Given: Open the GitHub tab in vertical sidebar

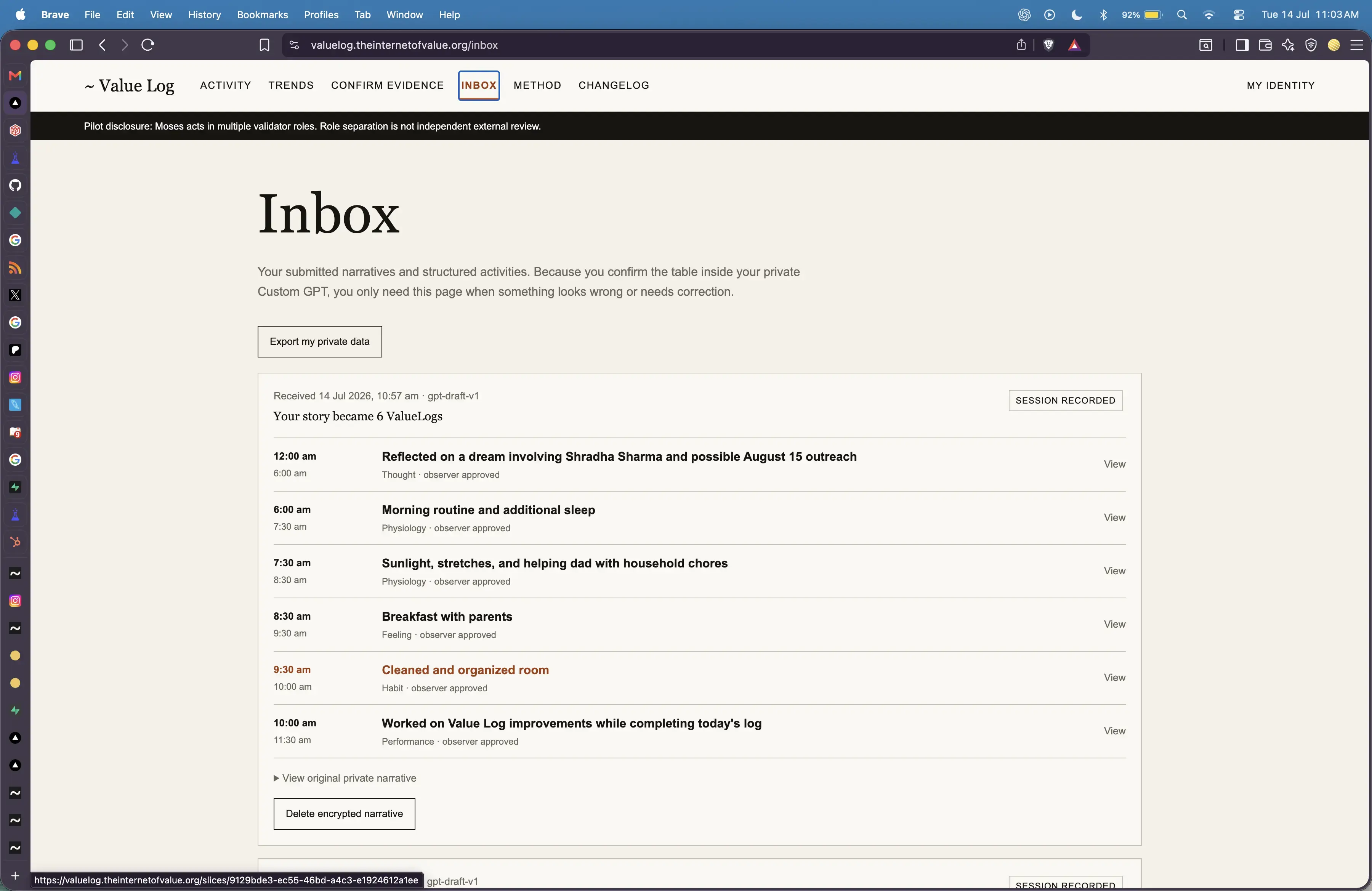Looking at the screenshot, I should (x=16, y=185).
